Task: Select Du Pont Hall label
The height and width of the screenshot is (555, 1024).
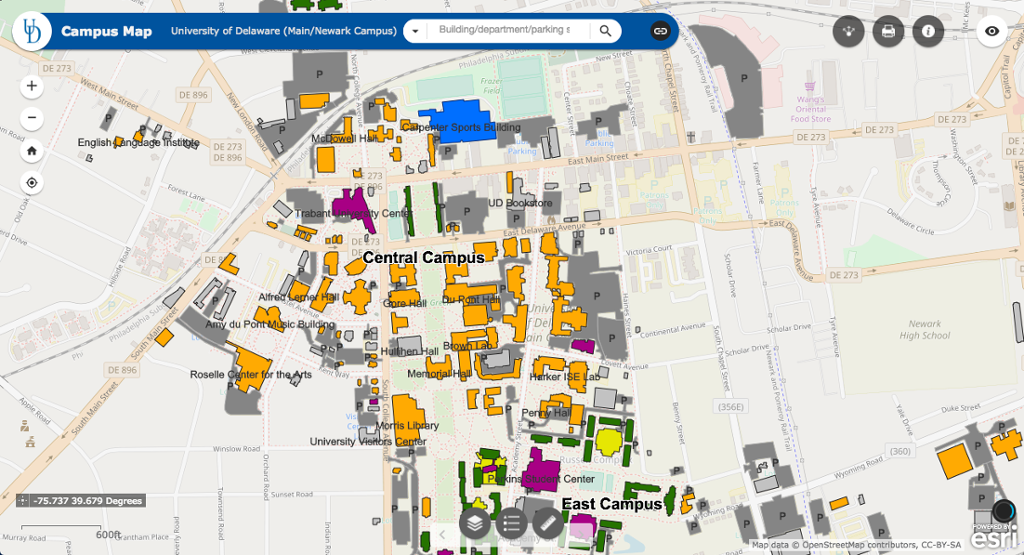Action: pos(471,300)
